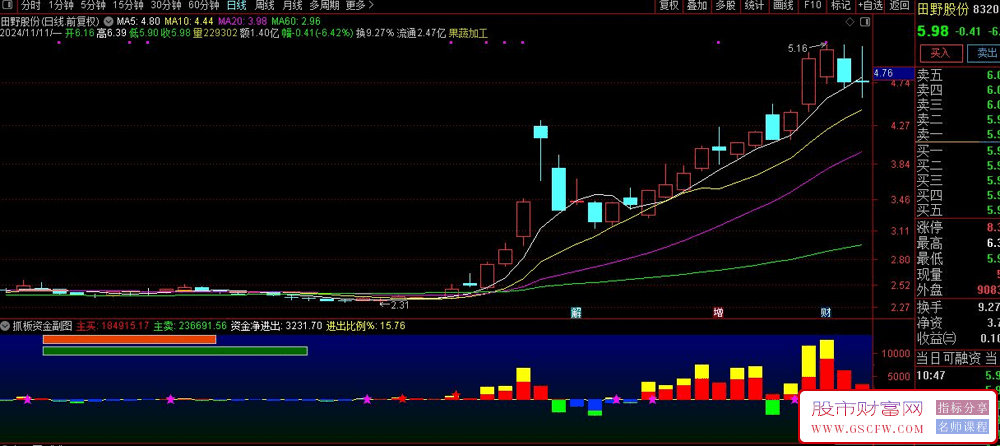Toggle the right side panel icon
1000x446 pixels.
coord(865,22)
